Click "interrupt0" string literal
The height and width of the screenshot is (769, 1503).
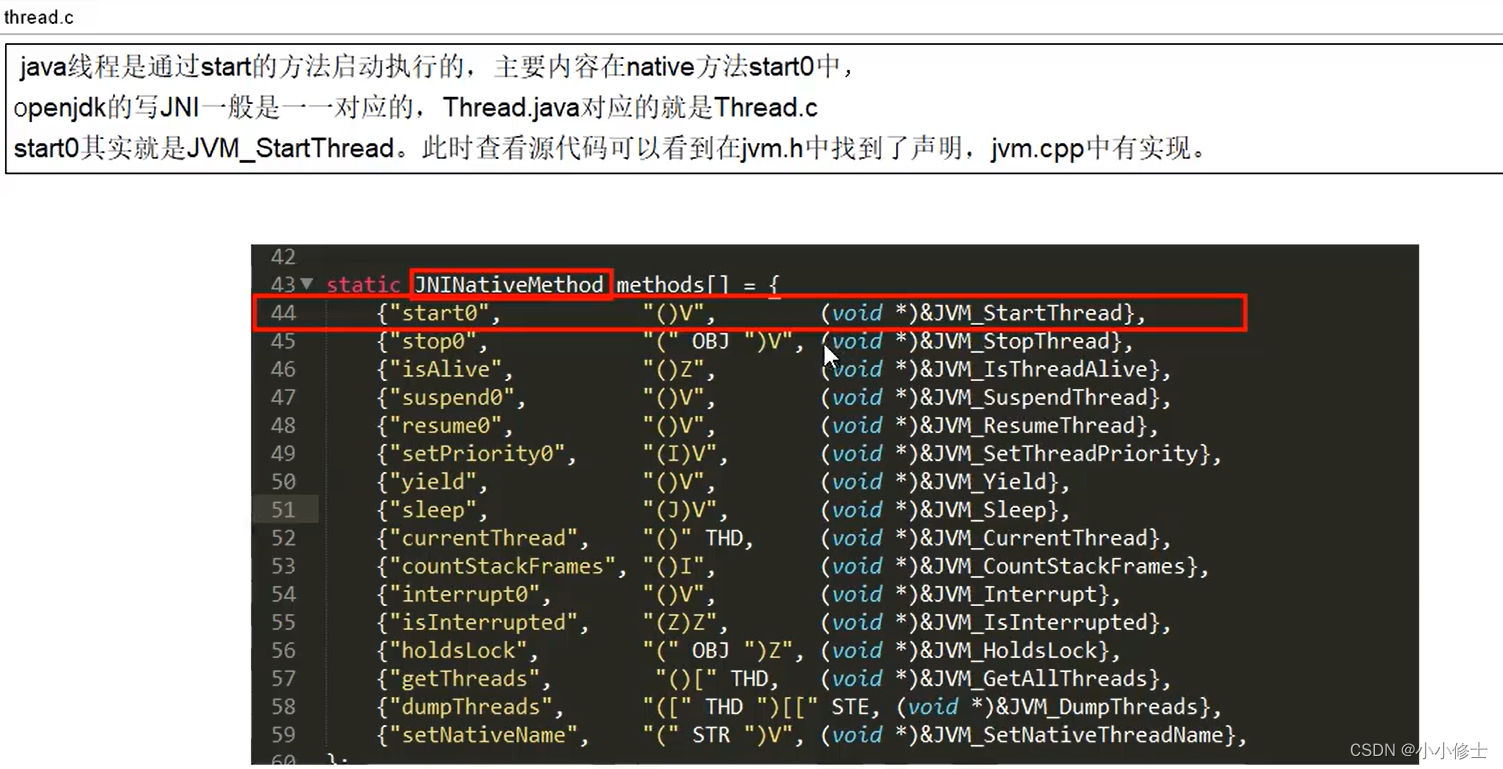click(x=463, y=594)
